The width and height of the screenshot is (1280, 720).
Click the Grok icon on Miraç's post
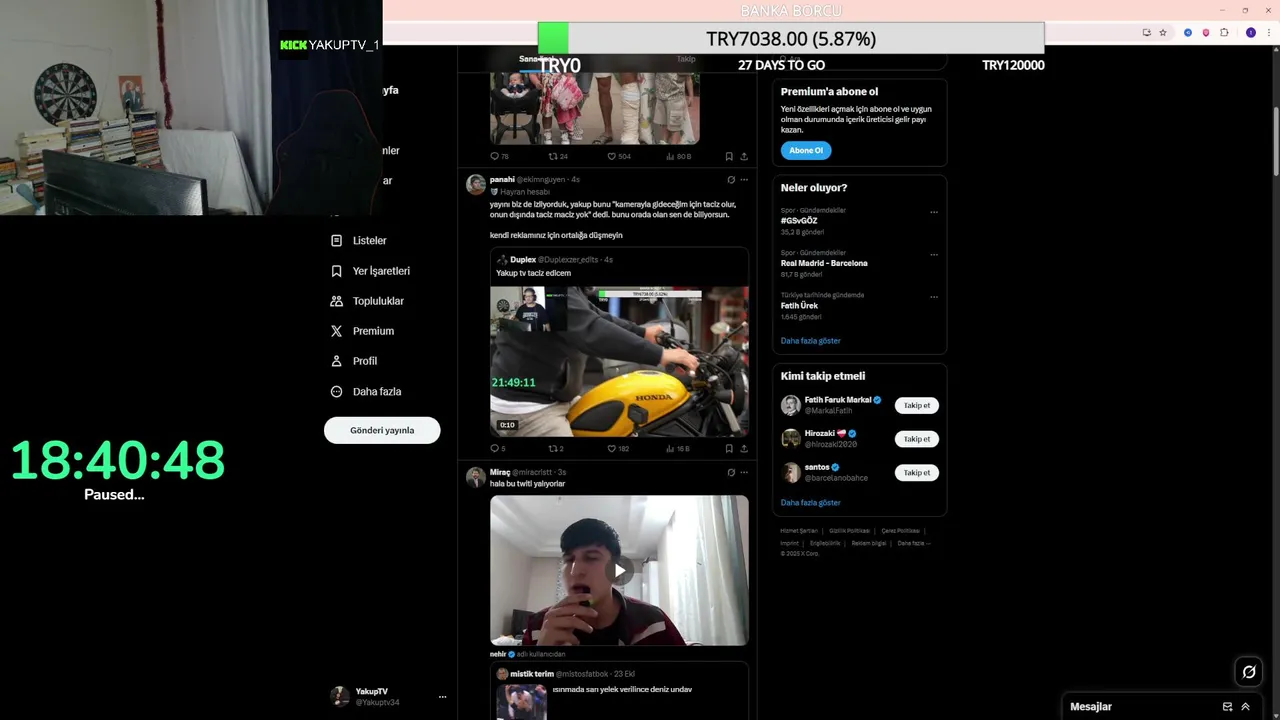point(731,472)
